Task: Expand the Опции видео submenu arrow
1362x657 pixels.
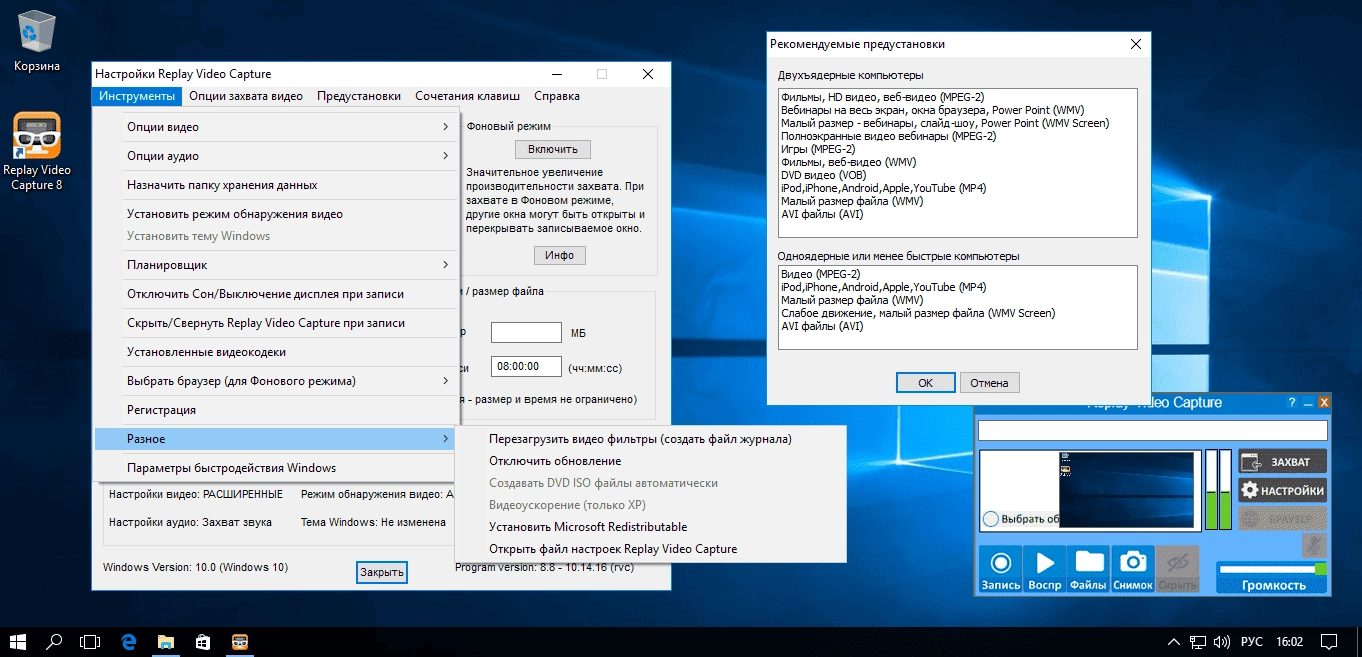Action: (445, 127)
